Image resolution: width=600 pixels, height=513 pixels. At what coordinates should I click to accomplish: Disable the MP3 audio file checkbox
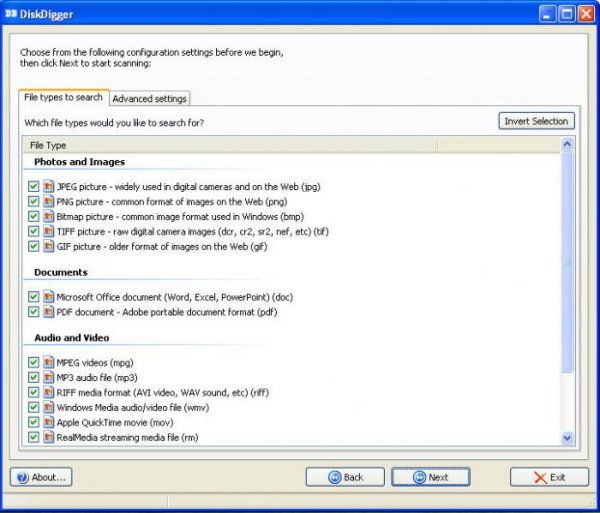(33, 377)
